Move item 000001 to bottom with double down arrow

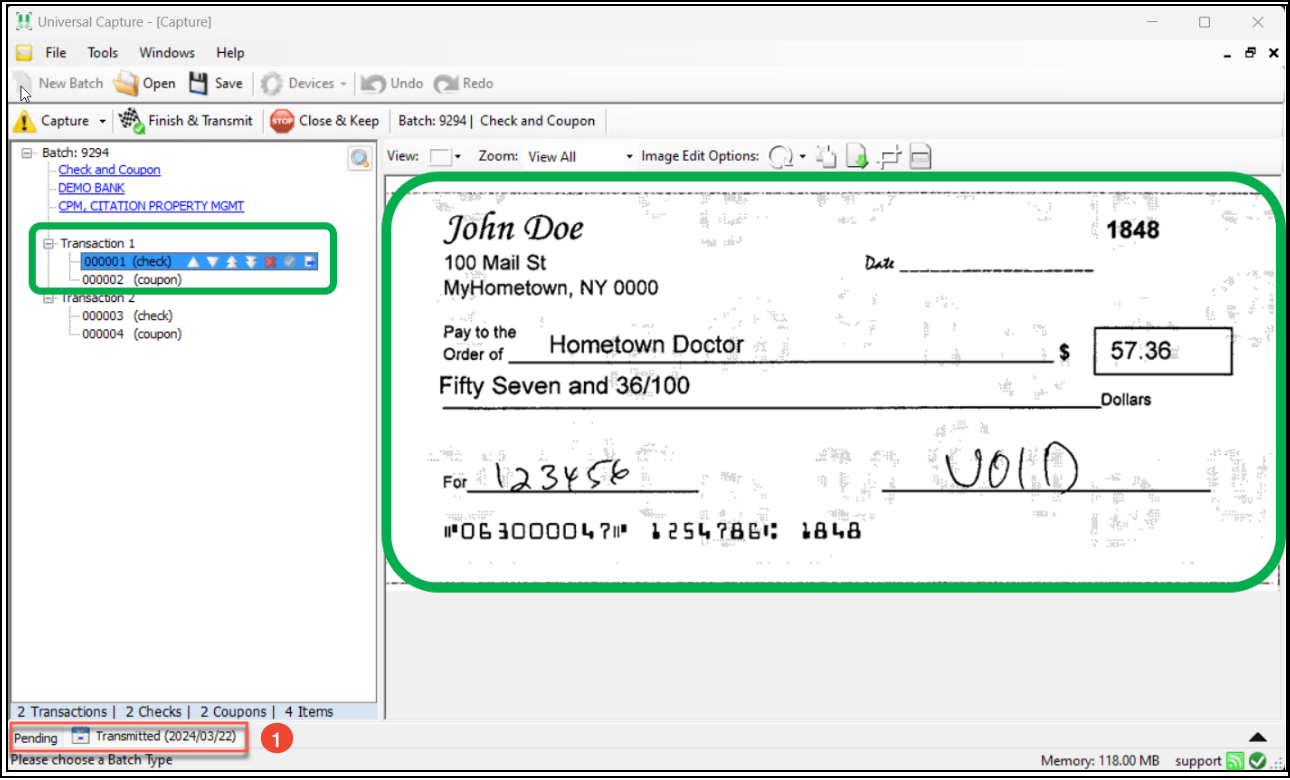(x=251, y=262)
